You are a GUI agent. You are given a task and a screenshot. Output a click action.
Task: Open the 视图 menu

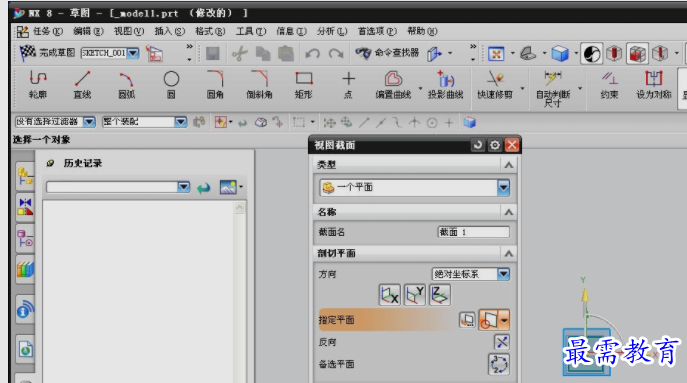point(129,32)
